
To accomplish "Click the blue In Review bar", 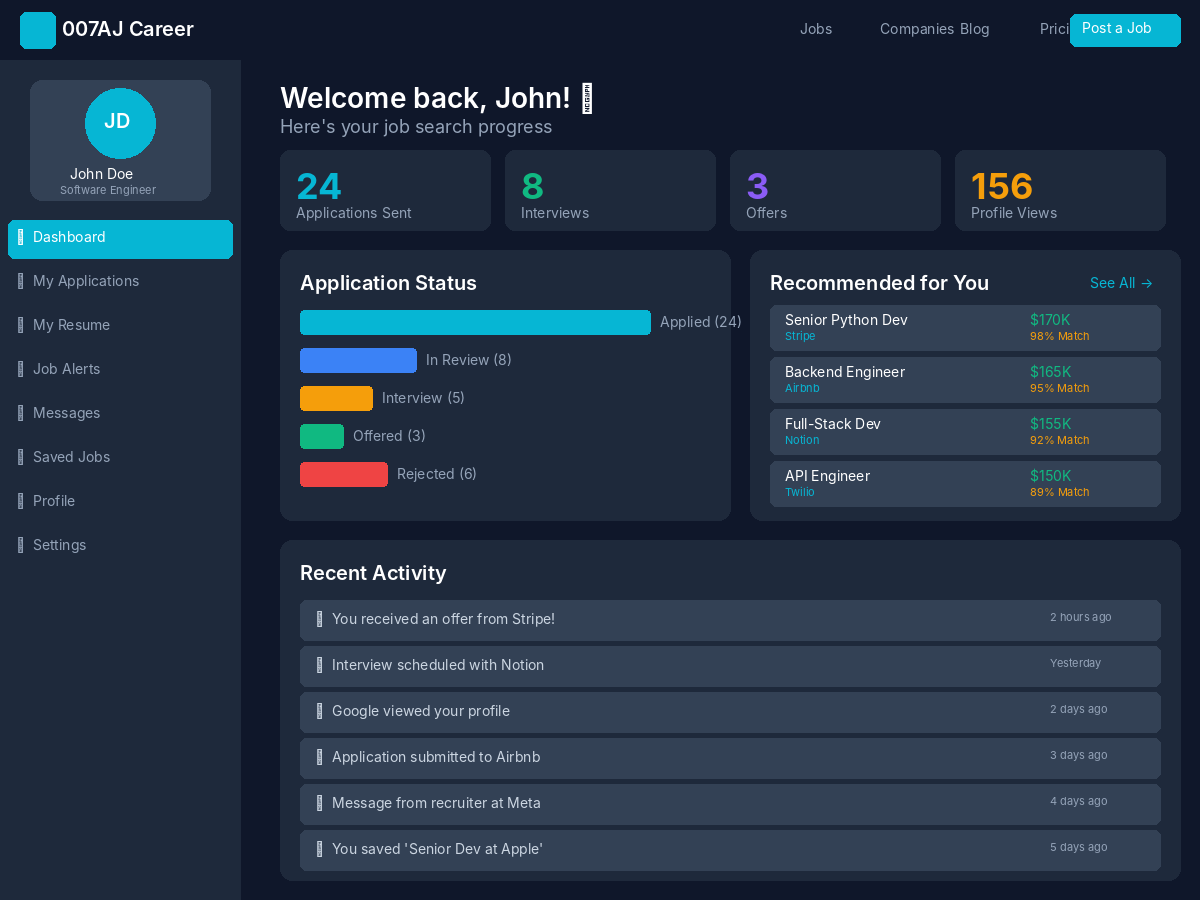I will (358, 360).
